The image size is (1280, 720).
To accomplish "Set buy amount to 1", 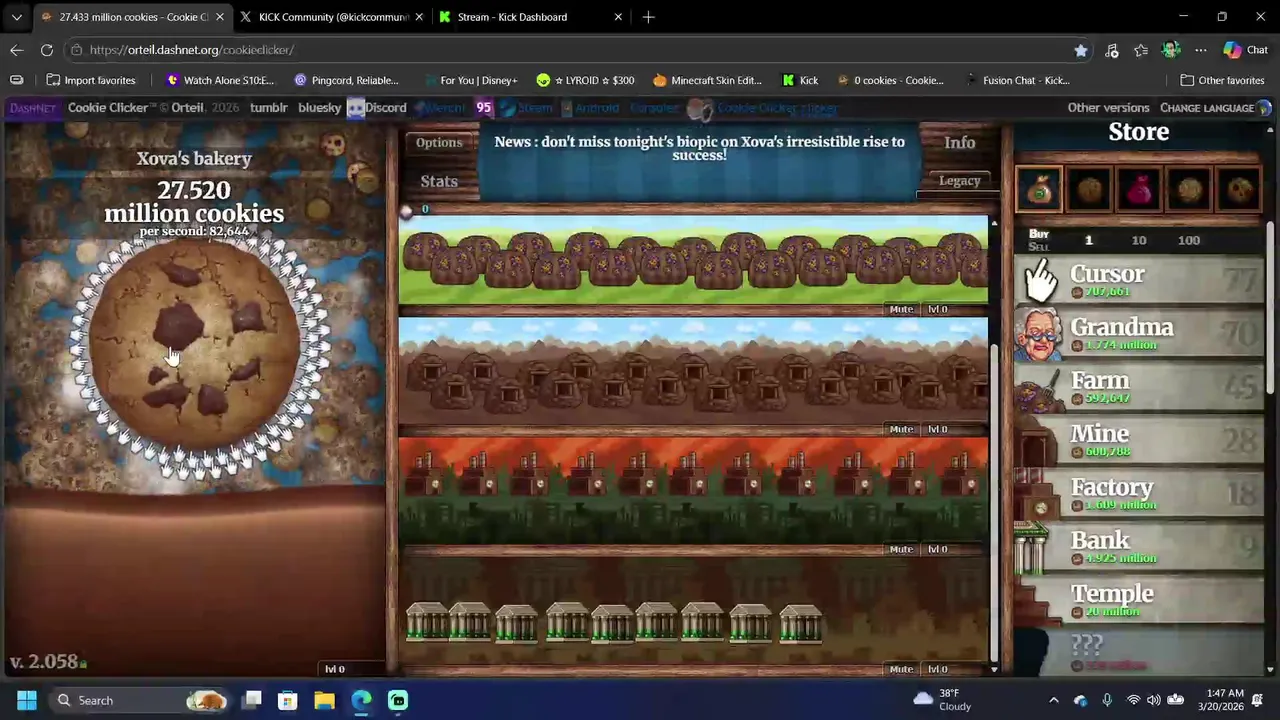I will pos(1089,240).
